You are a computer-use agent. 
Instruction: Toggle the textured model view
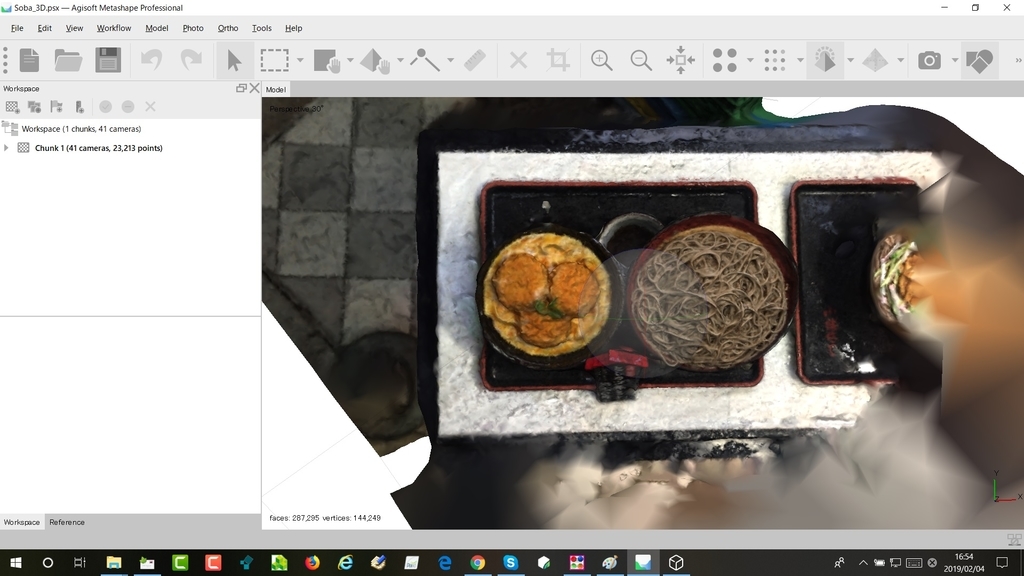825,60
